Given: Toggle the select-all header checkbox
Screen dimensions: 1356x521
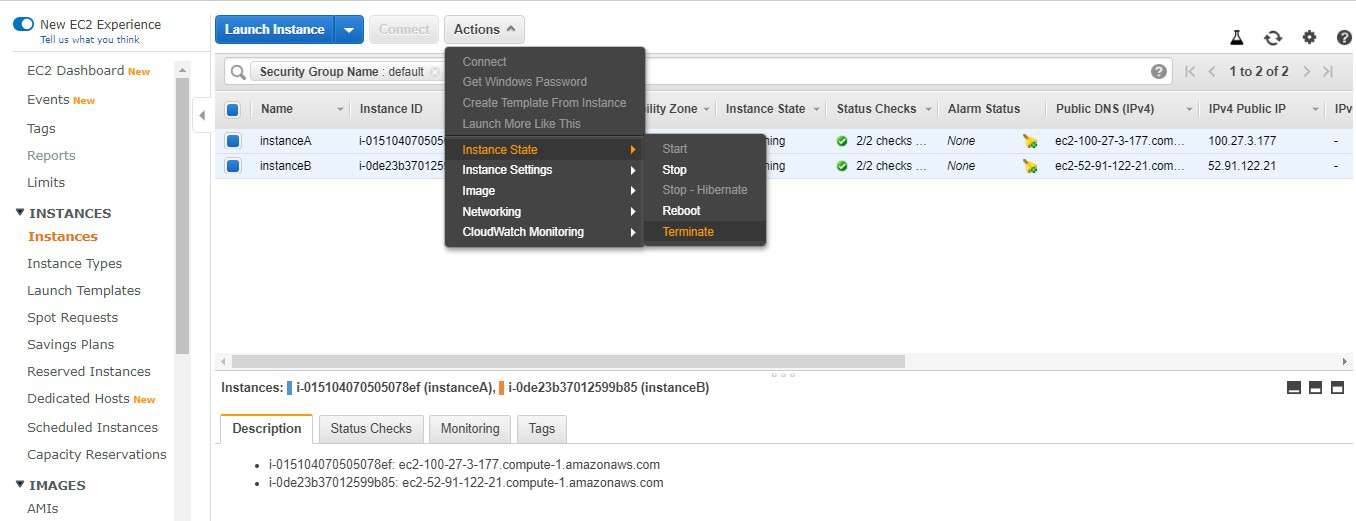Looking at the screenshot, I should click(x=233, y=109).
